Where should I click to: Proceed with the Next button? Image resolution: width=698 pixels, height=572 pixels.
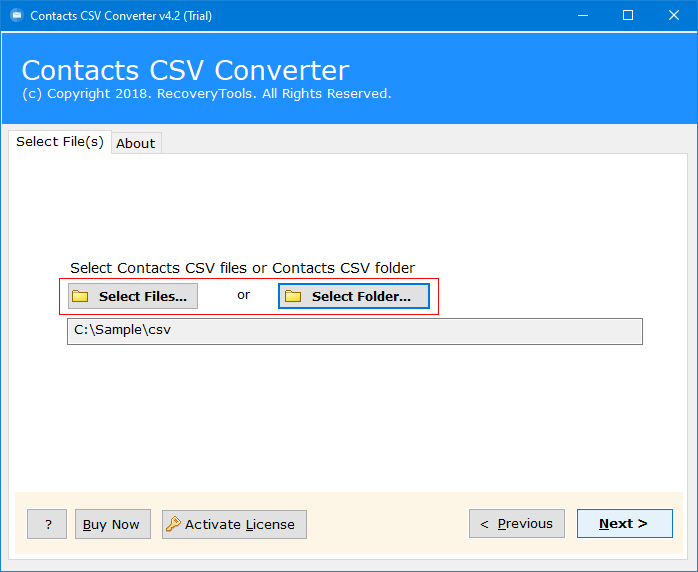point(625,523)
